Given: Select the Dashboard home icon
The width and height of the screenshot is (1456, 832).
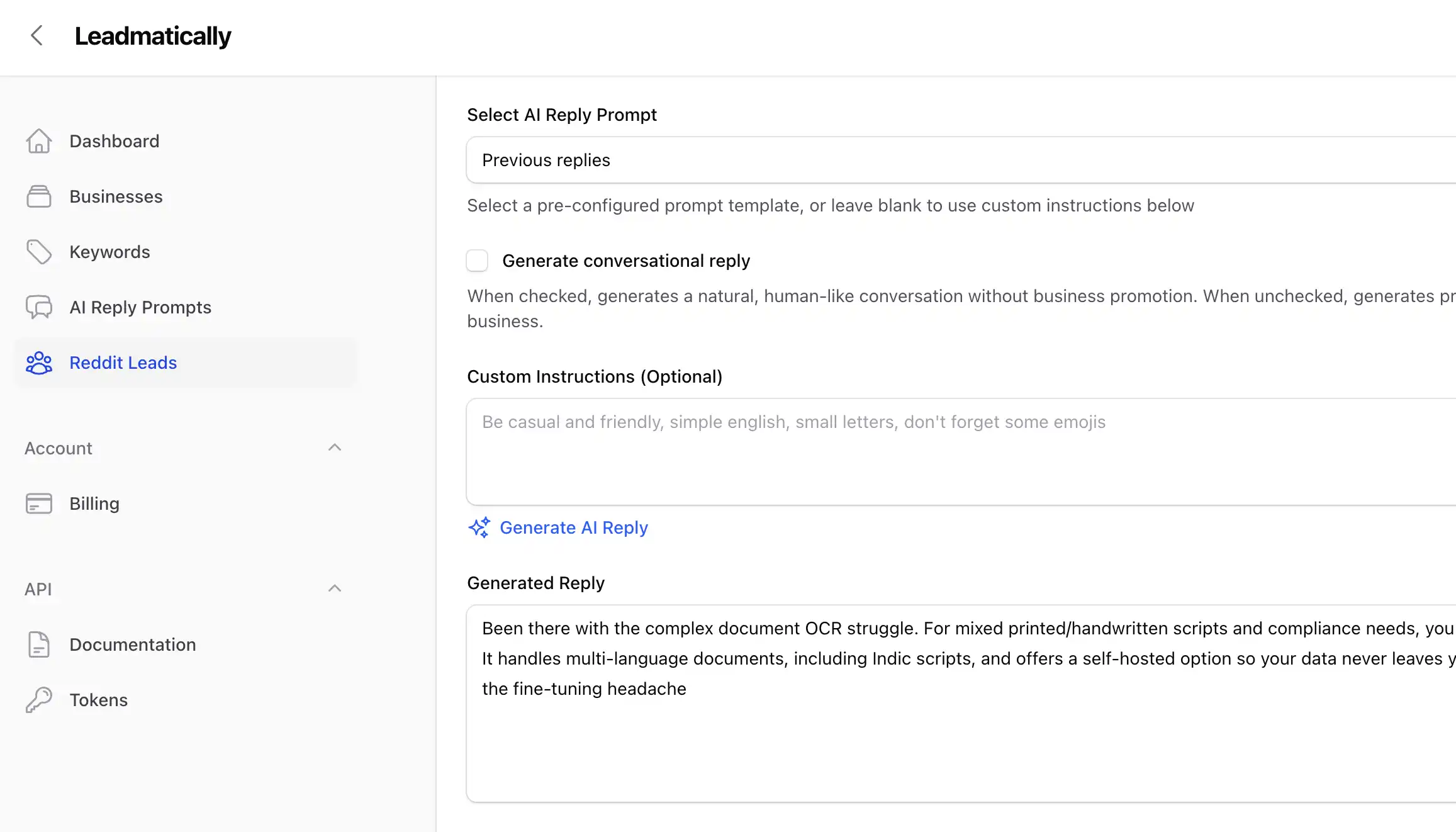Looking at the screenshot, I should [x=39, y=141].
